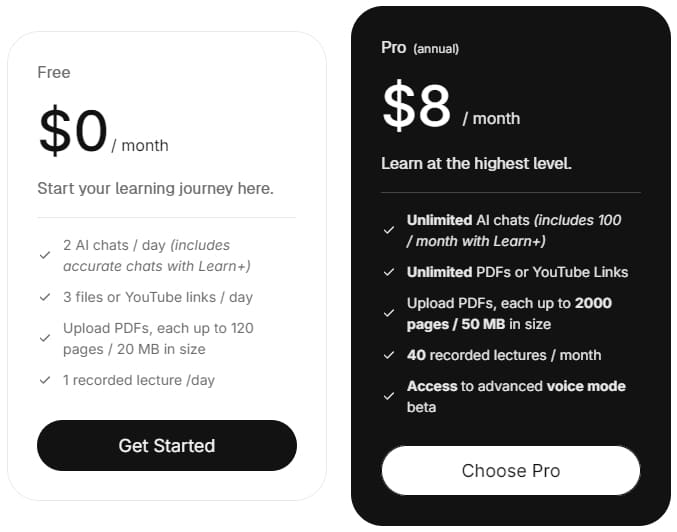Click checkmark beside advanced voice mode beta
The height and width of the screenshot is (532, 677).
coord(389,396)
